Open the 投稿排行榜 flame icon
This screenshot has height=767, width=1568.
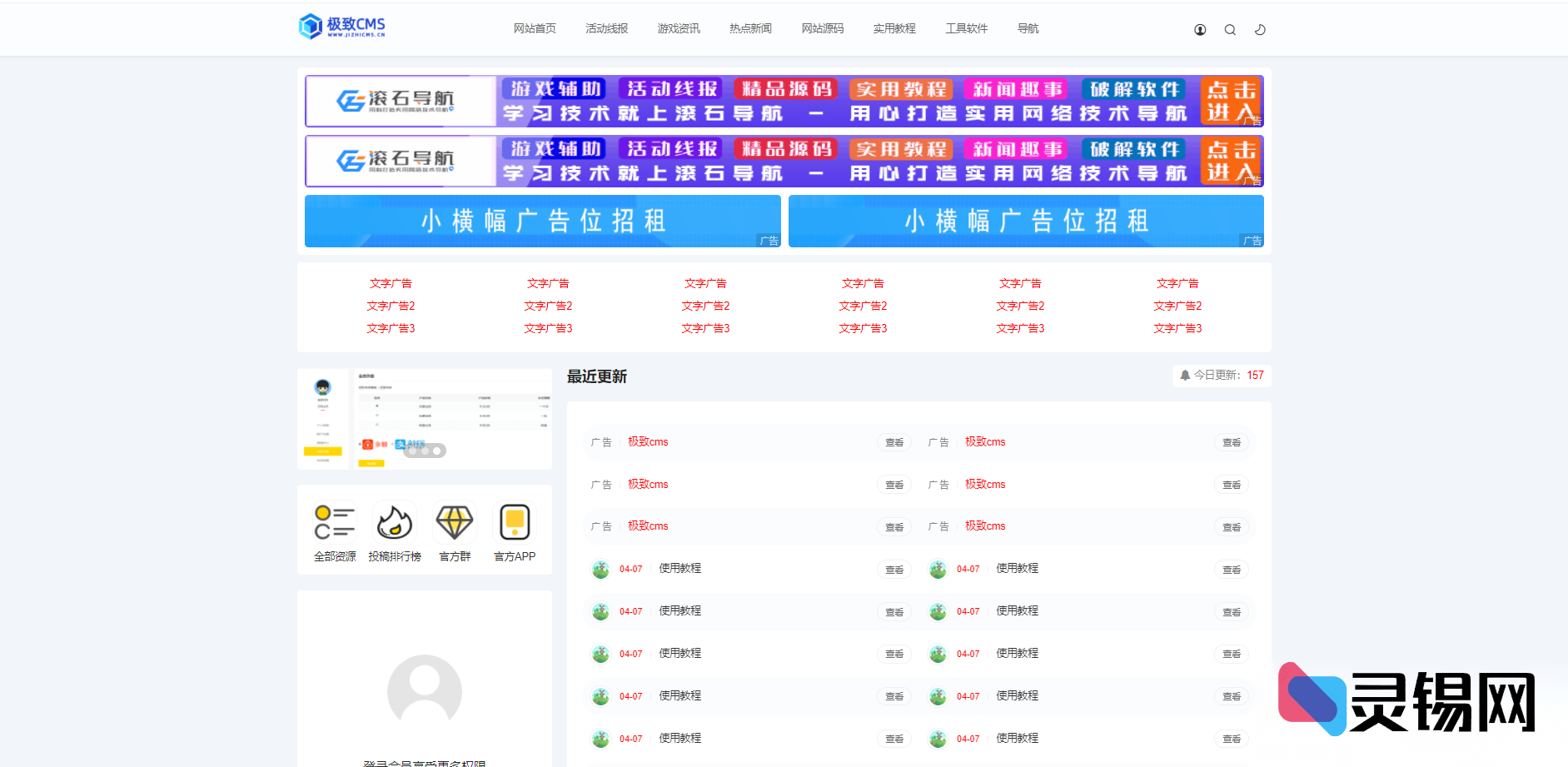tap(395, 523)
